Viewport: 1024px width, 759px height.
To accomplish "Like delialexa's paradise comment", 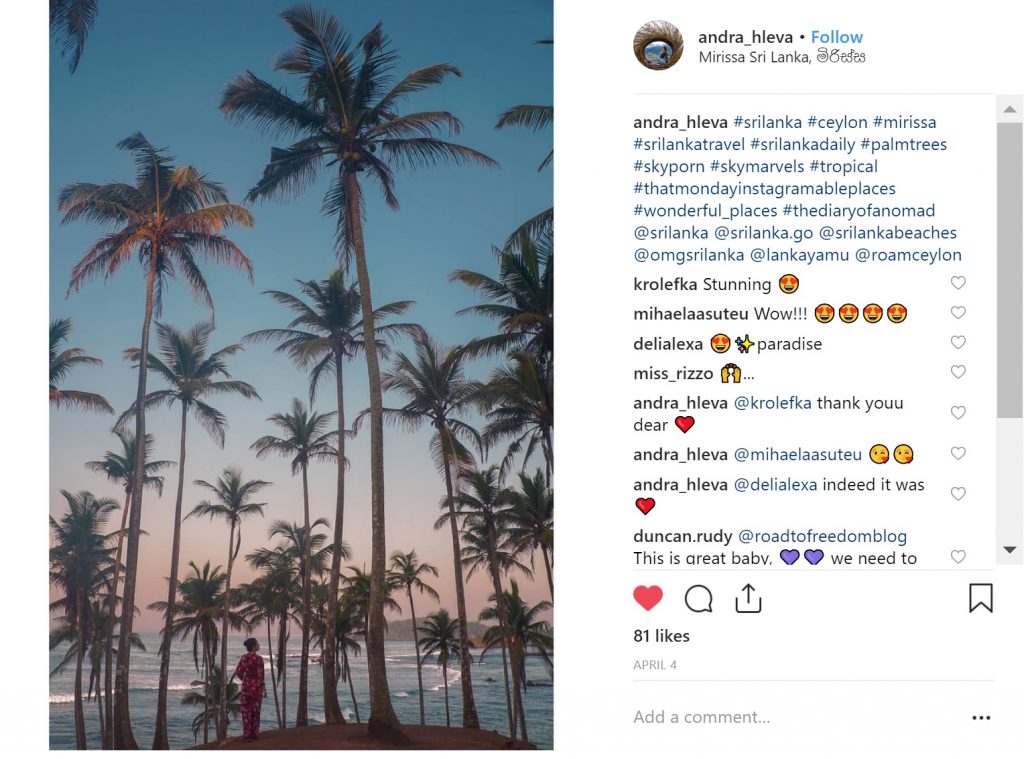I will tap(958, 343).
